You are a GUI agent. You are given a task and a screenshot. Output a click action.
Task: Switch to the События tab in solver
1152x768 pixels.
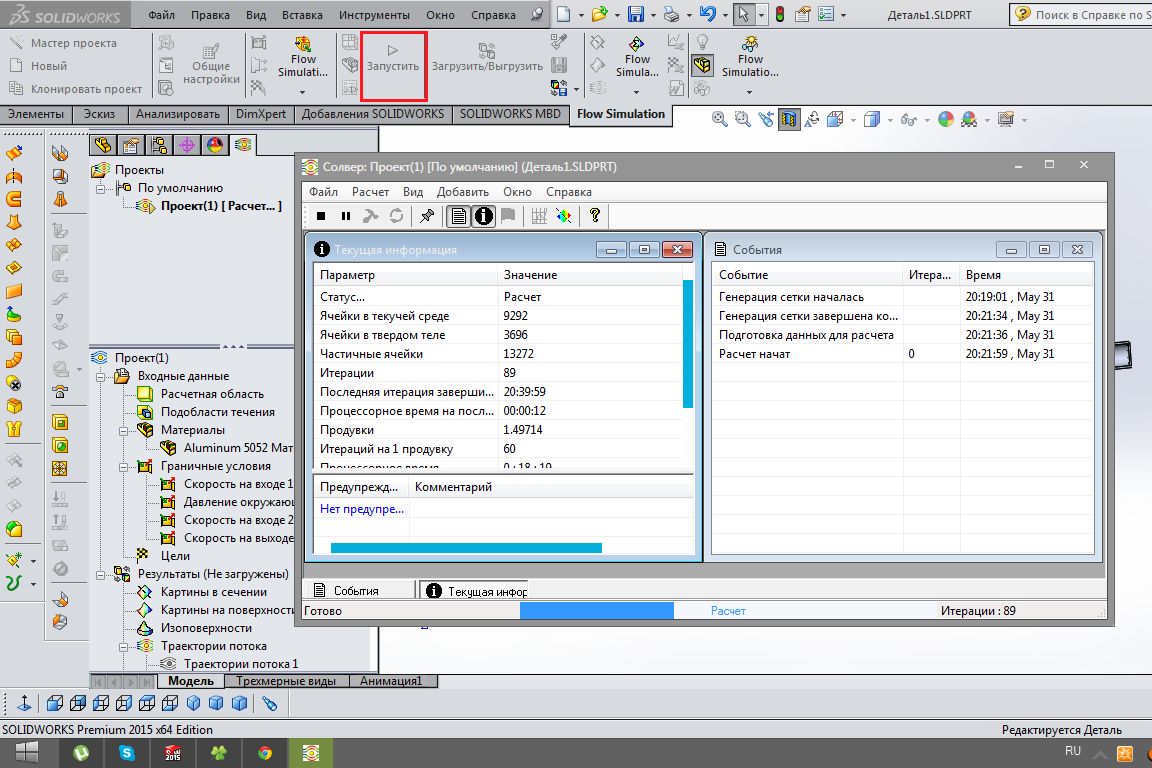(x=361, y=590)
